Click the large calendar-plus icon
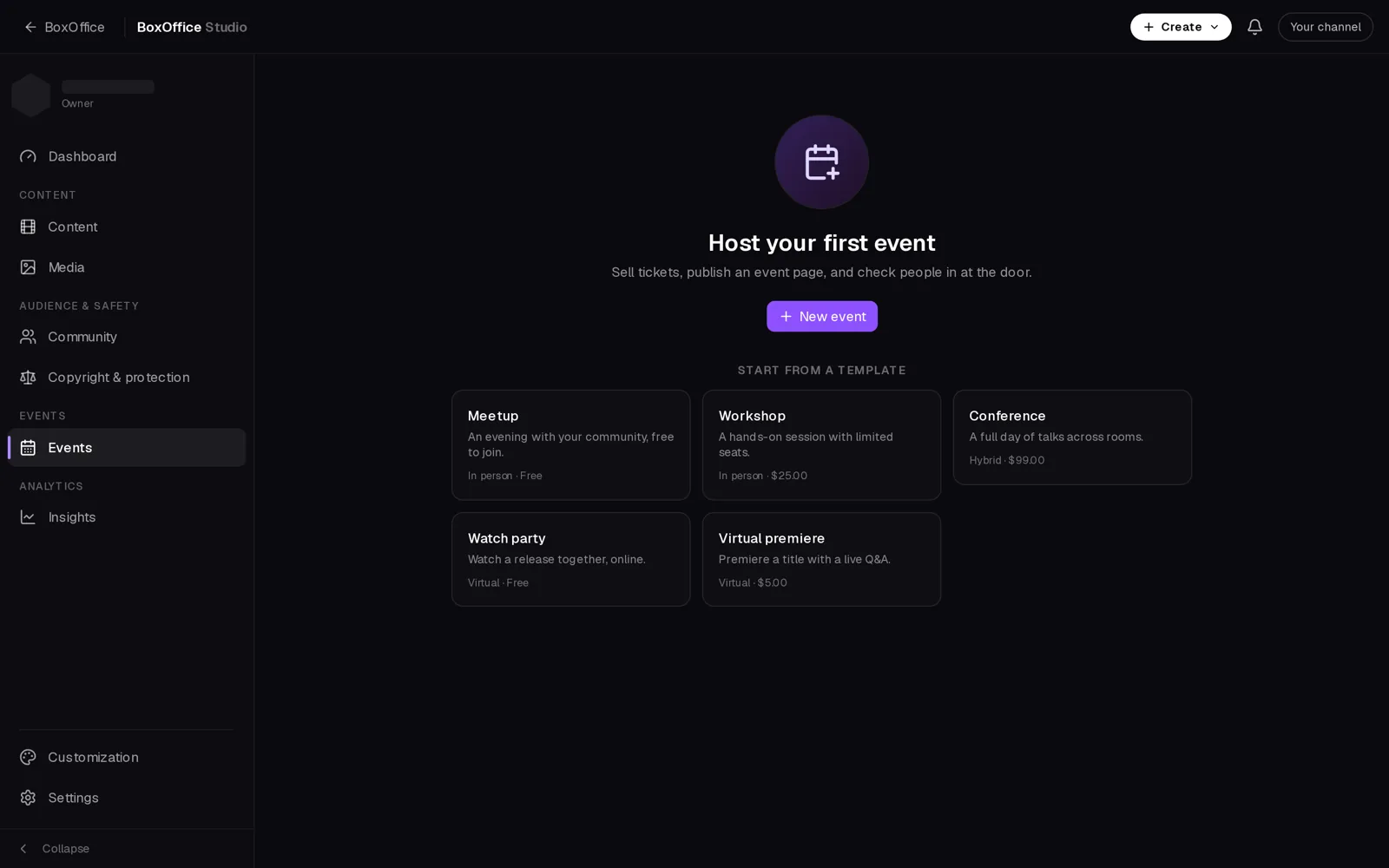The width and height of the screenshot is (1389, 868). (x=821, y=162)
